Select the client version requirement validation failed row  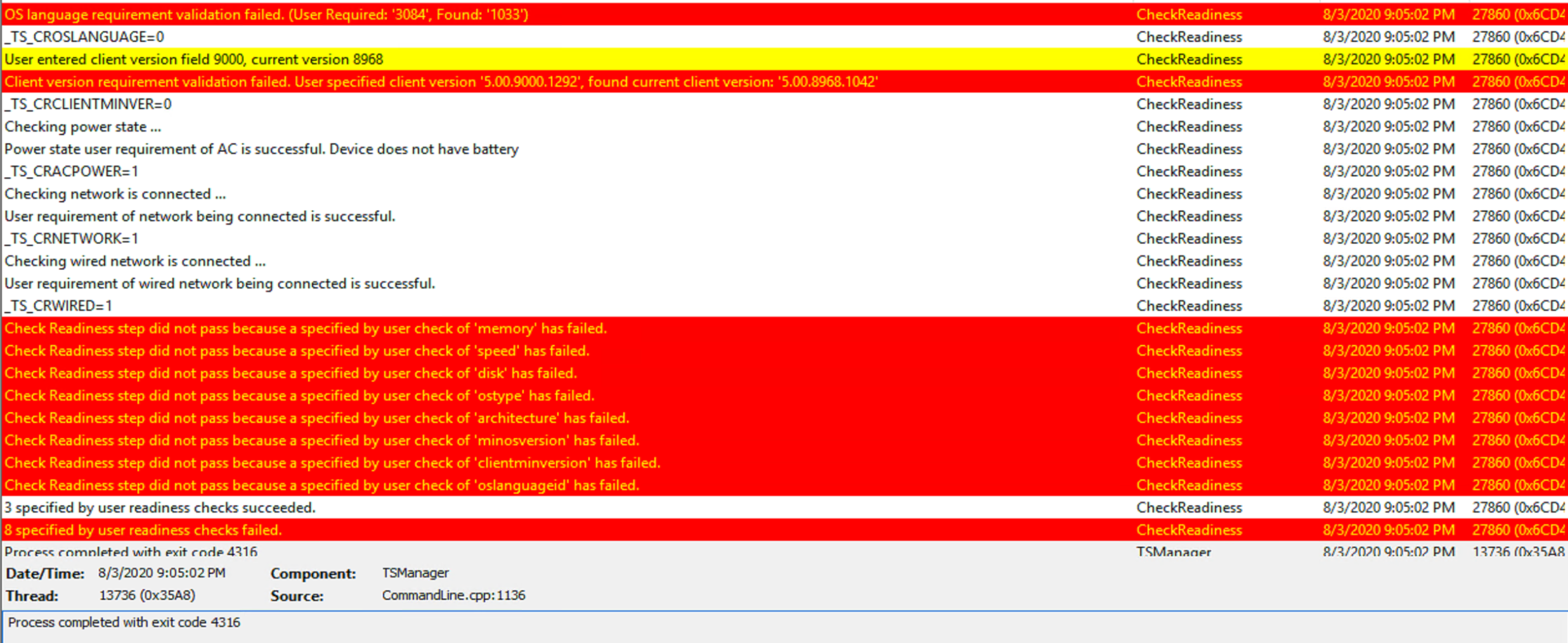coord(441,82)
